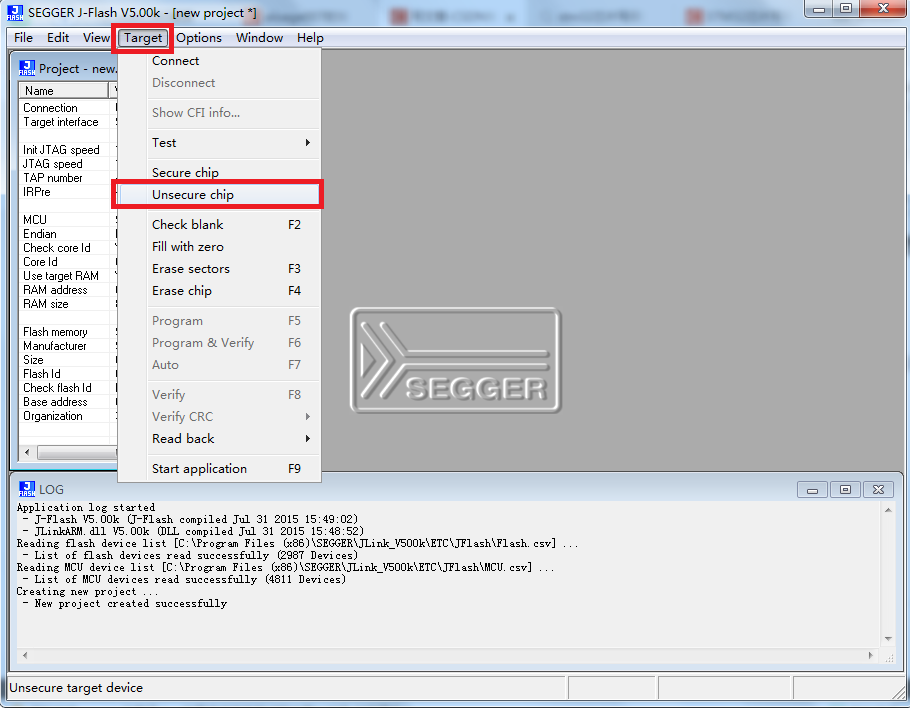Viewport: 910px width, 708px height.
Task: Click Project panel left scroll arrow
Action: coord(27,452)
